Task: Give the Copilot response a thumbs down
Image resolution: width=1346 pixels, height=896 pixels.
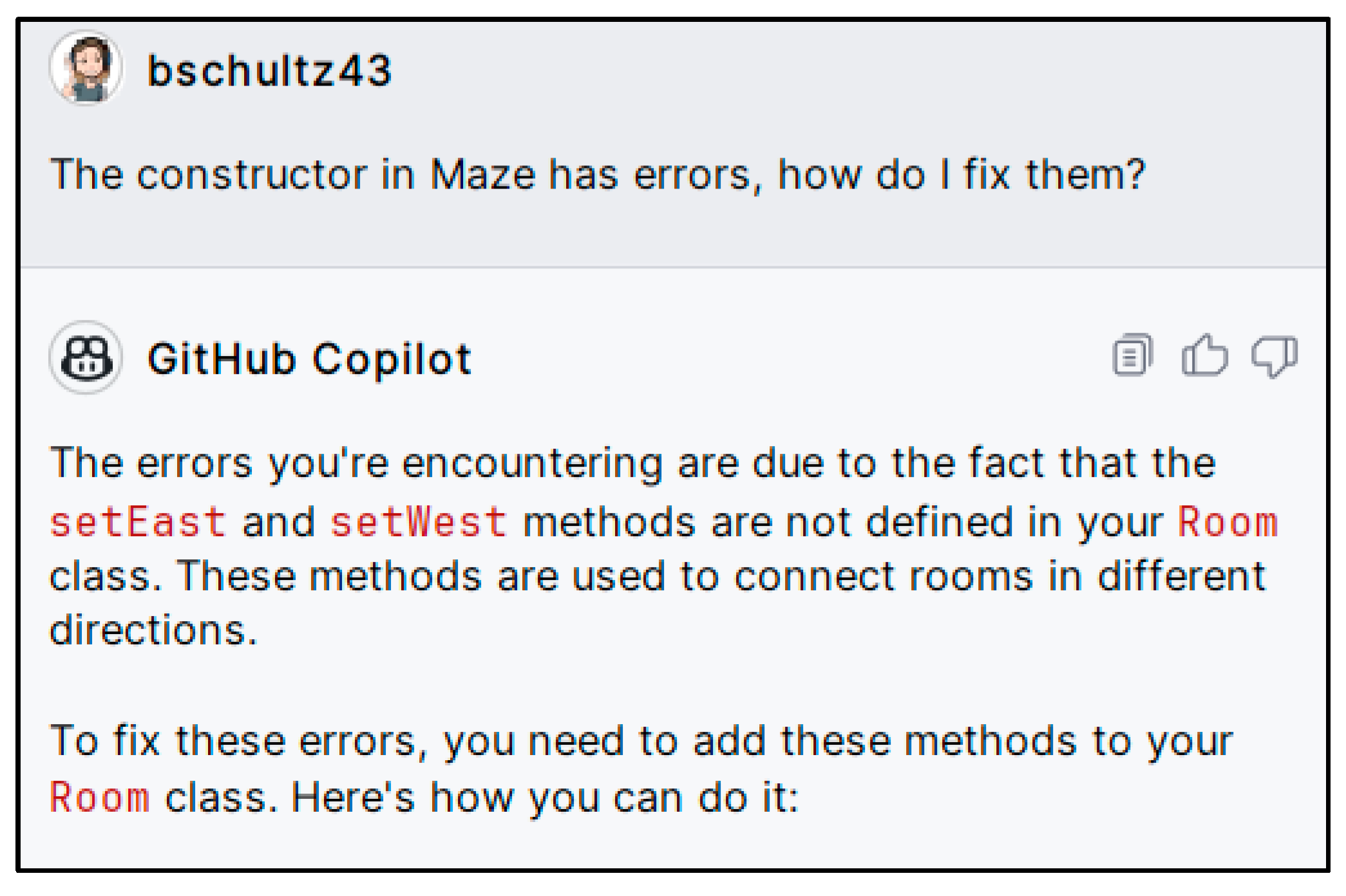Action: pyautogui.click(x=1274, y=356)
